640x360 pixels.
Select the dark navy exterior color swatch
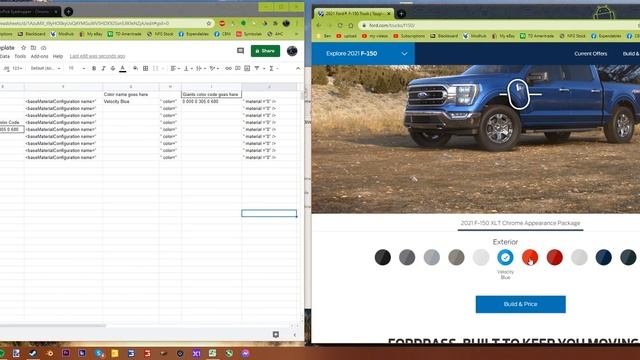603,257
